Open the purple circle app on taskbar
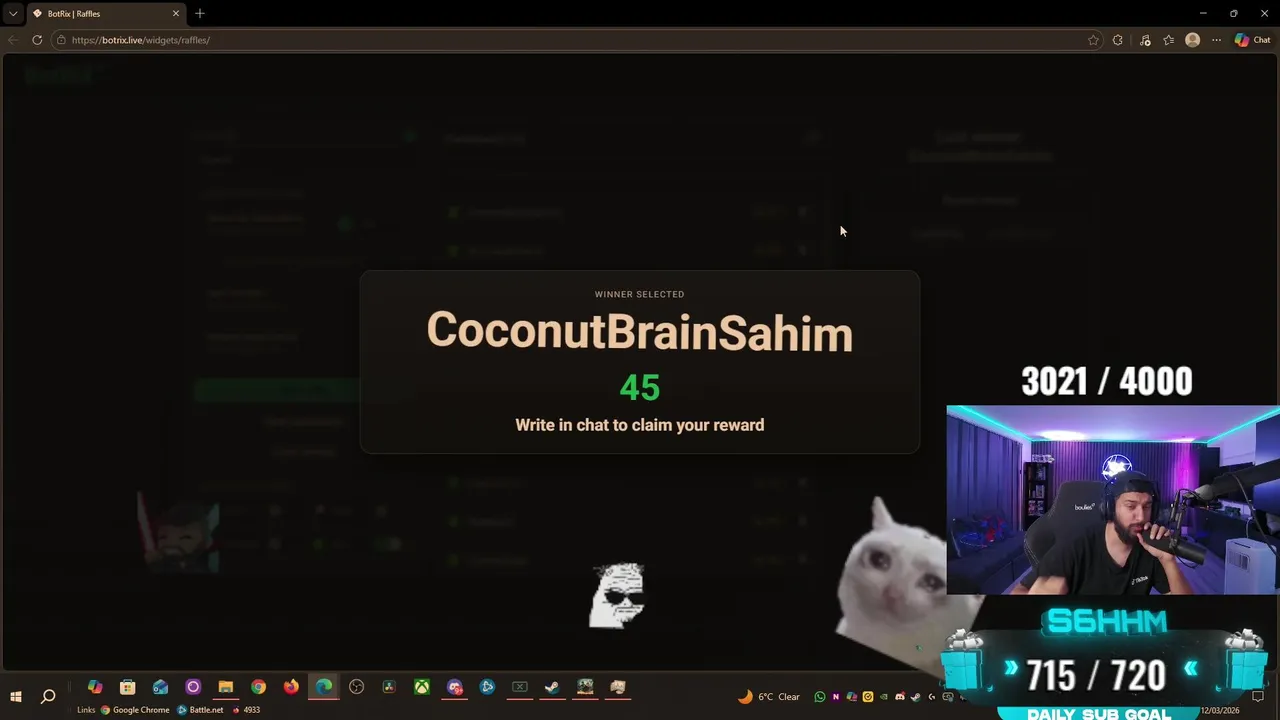The image size is (1280, 720). tap(193, 687)
